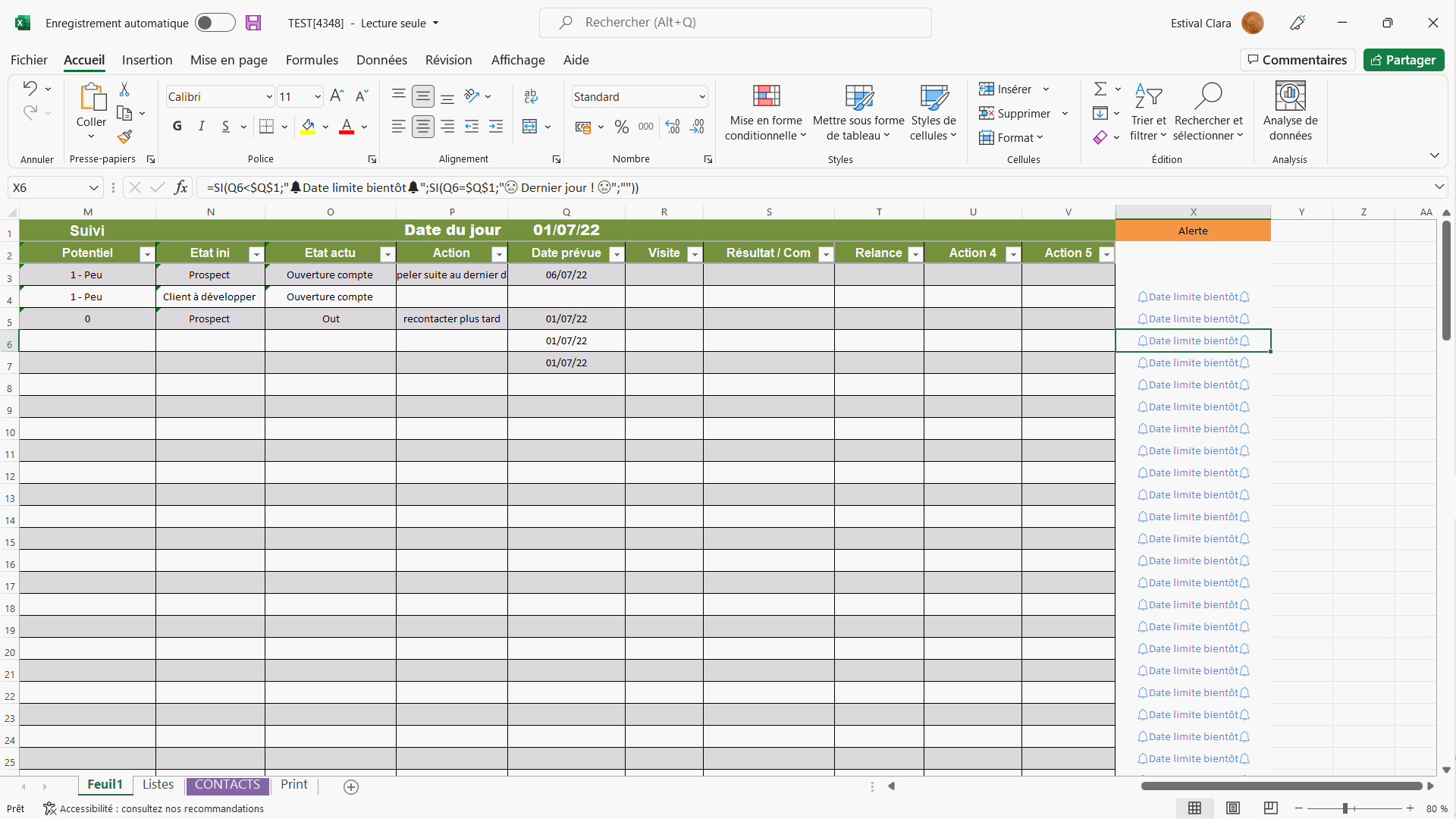Click the Insert Function fx icon
Screen dimensions: 1456x819
pos(180,187)
